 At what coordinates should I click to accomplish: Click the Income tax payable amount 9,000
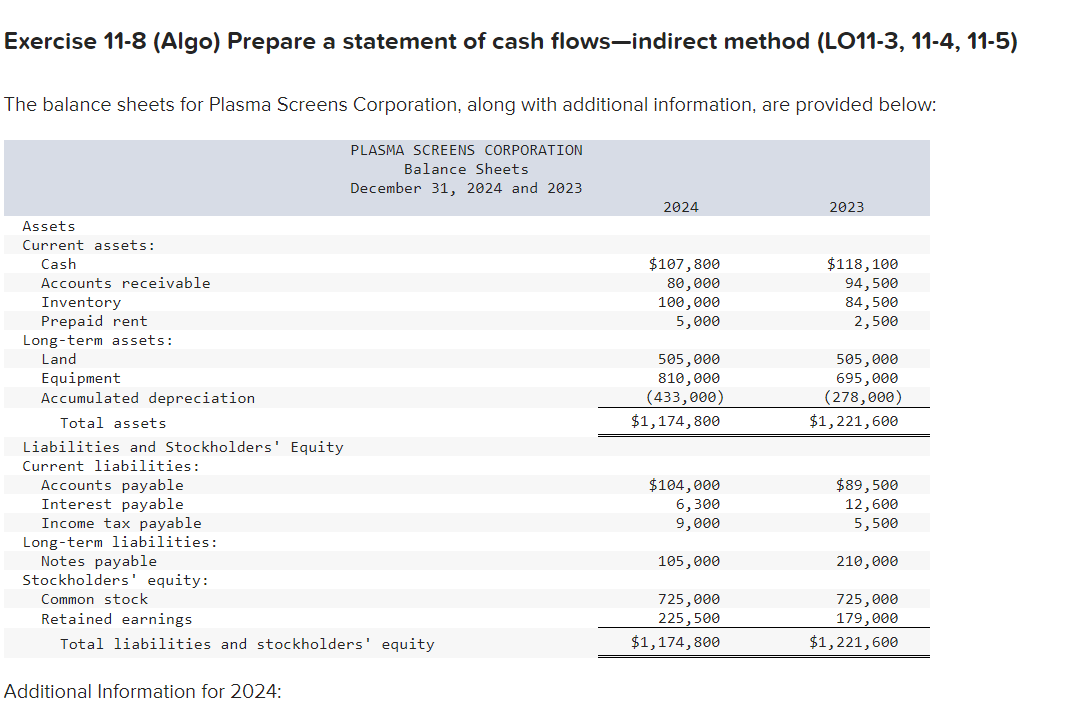point(699,522)
